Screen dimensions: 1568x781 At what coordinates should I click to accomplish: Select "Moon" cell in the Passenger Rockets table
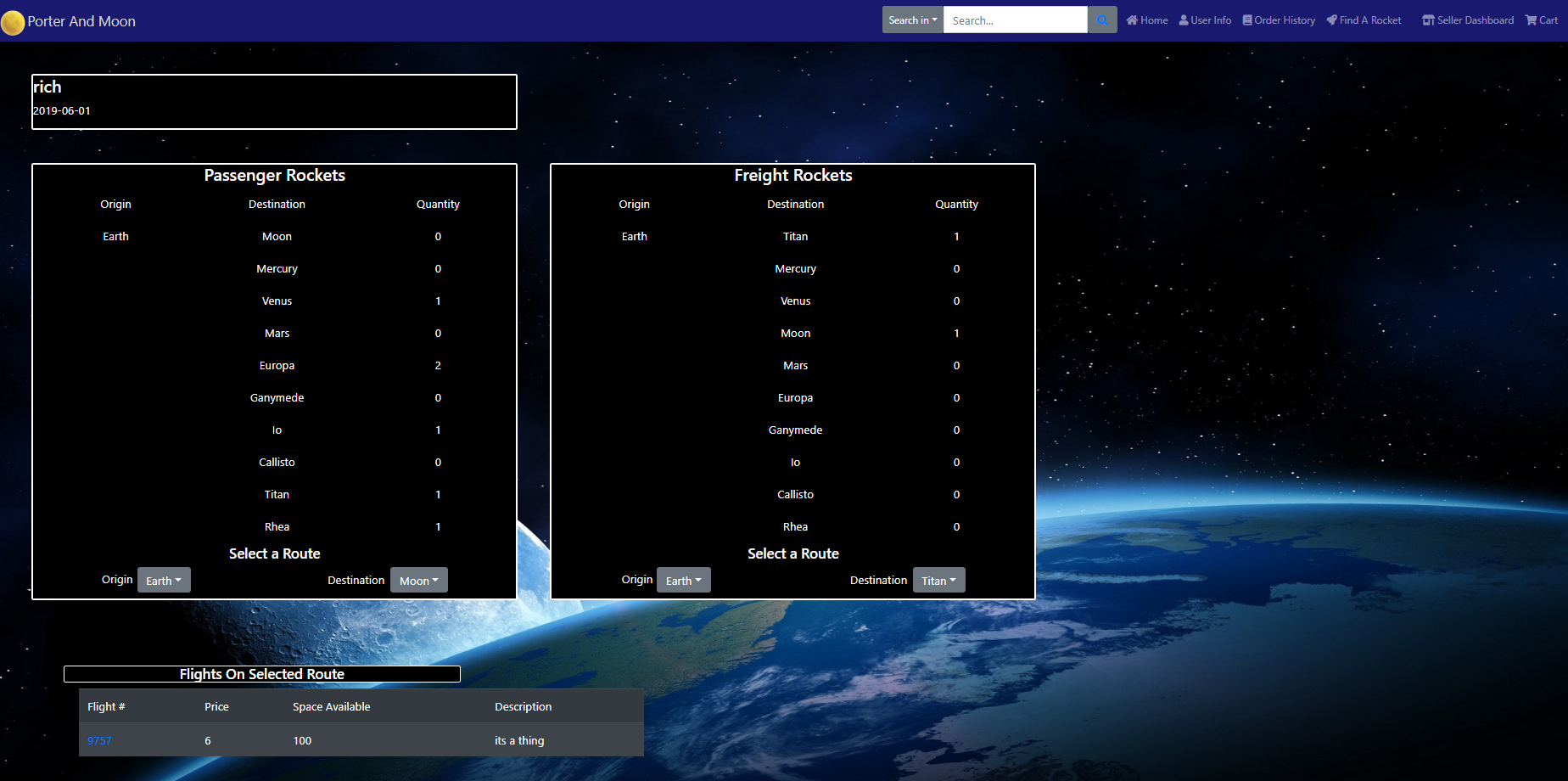tap(277, 237)
